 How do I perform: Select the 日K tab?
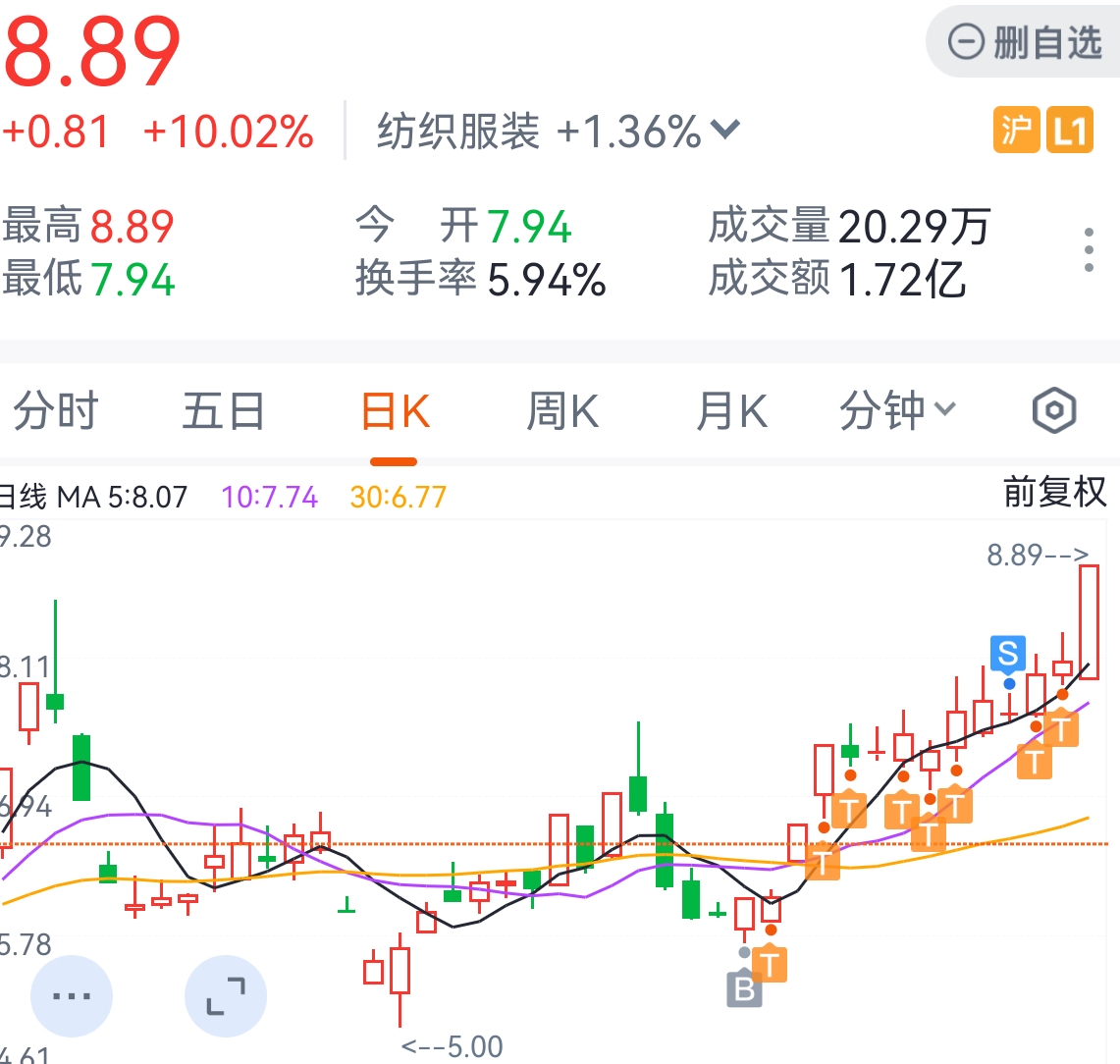395,411
